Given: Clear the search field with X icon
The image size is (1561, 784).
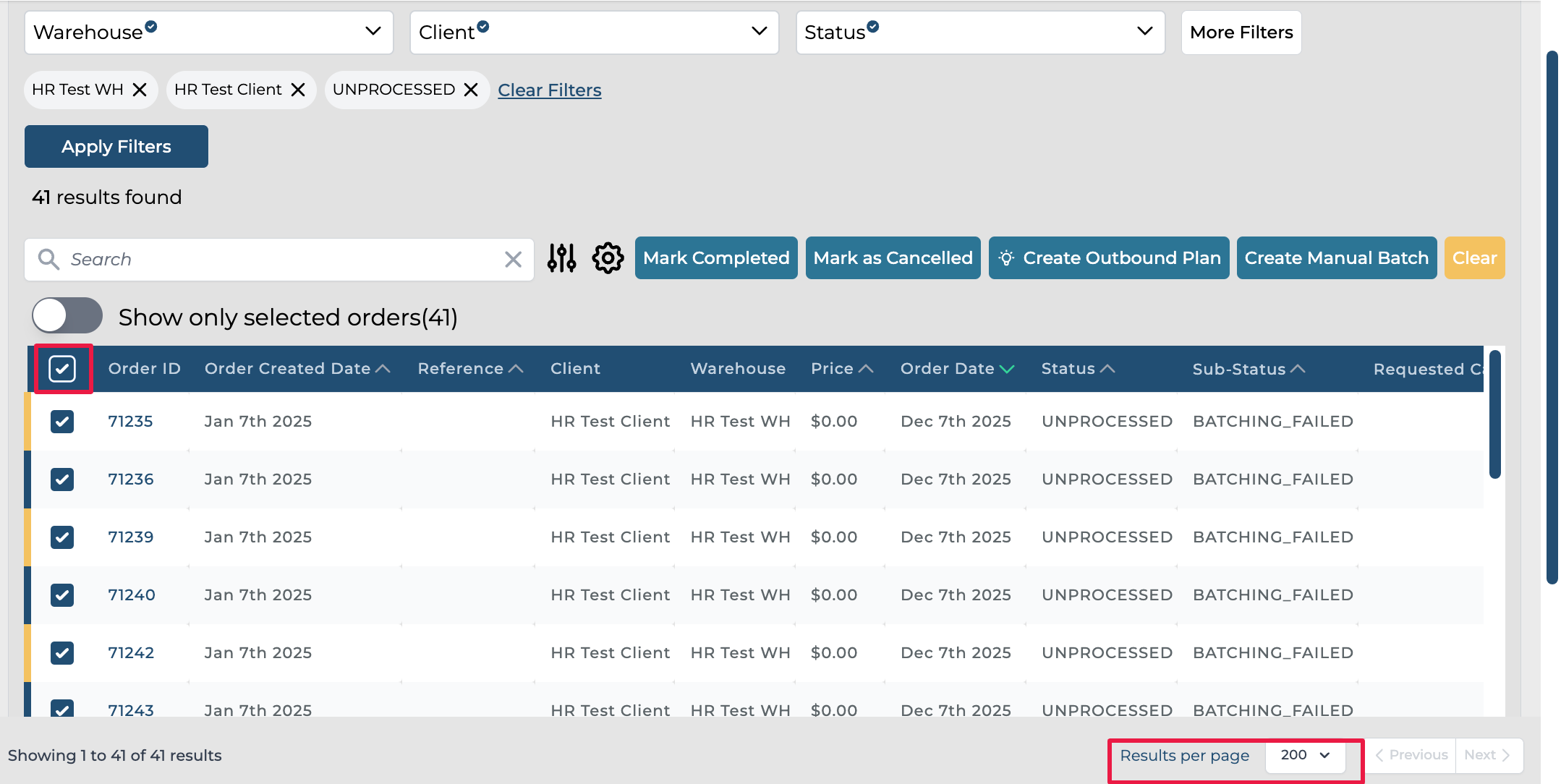Looking at the screenshot, I should point(513,260).
